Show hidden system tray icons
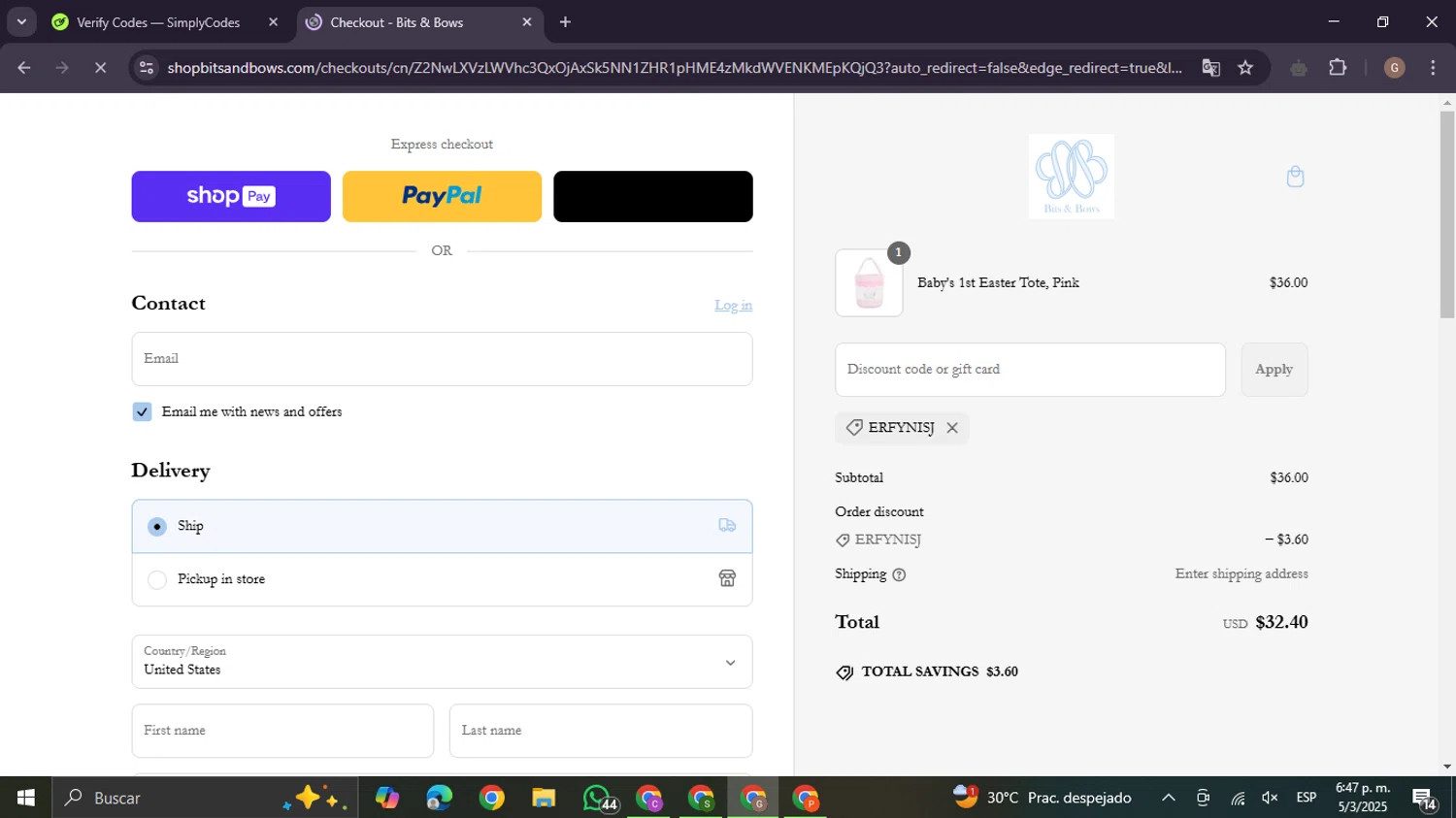Viewport: 1456px width, 818px height. click(1169, 798)
